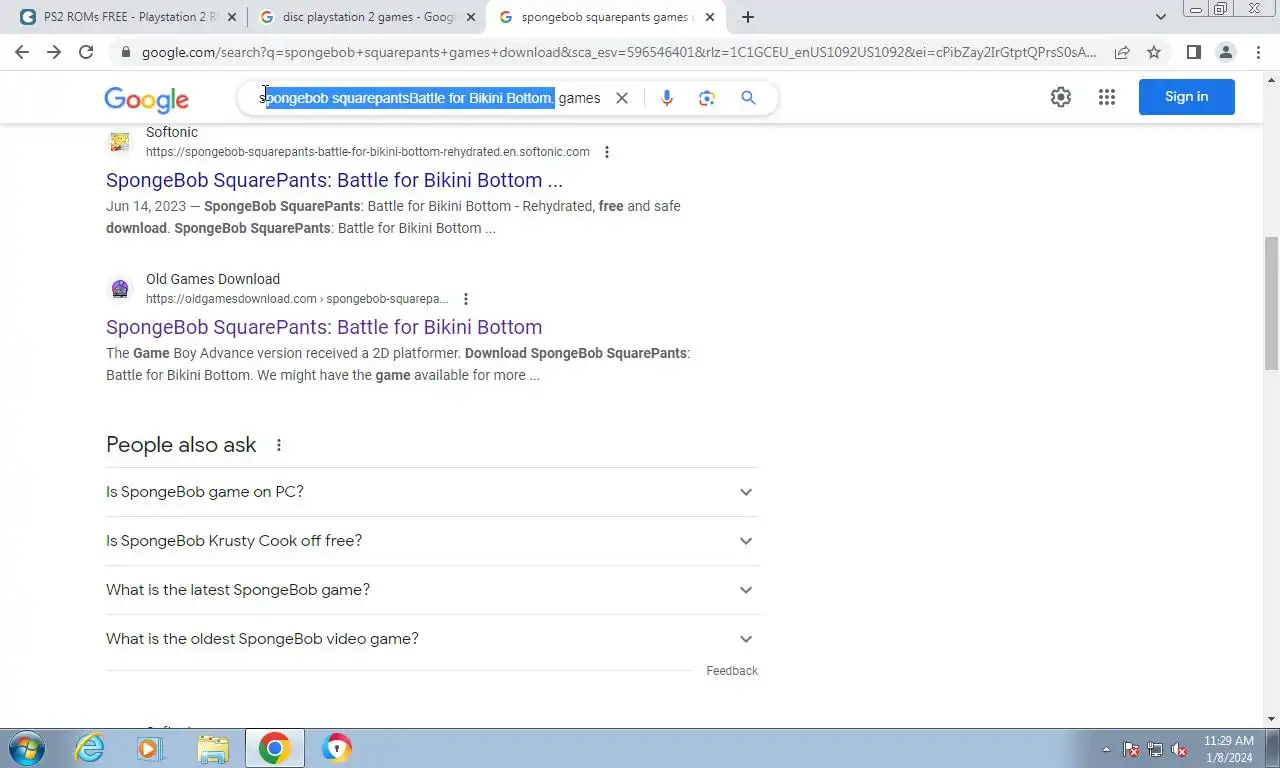
Task: Clear the search box with the X icon
Action: pos(622,98)
